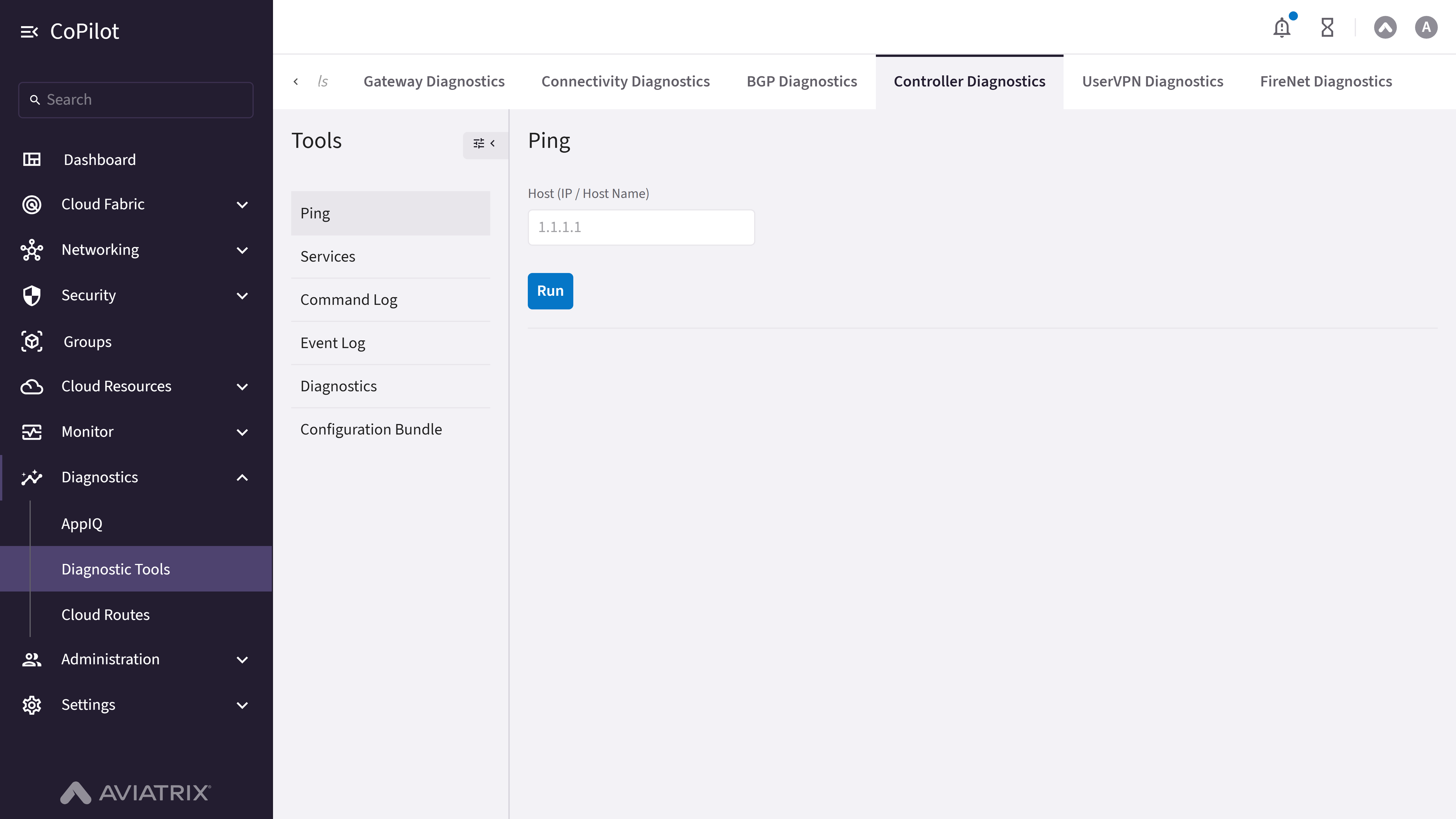This screenshot has height=819, width=1456.
Task: Open Diagnostic Tools in the sidebar
Action: coord(136,569)
